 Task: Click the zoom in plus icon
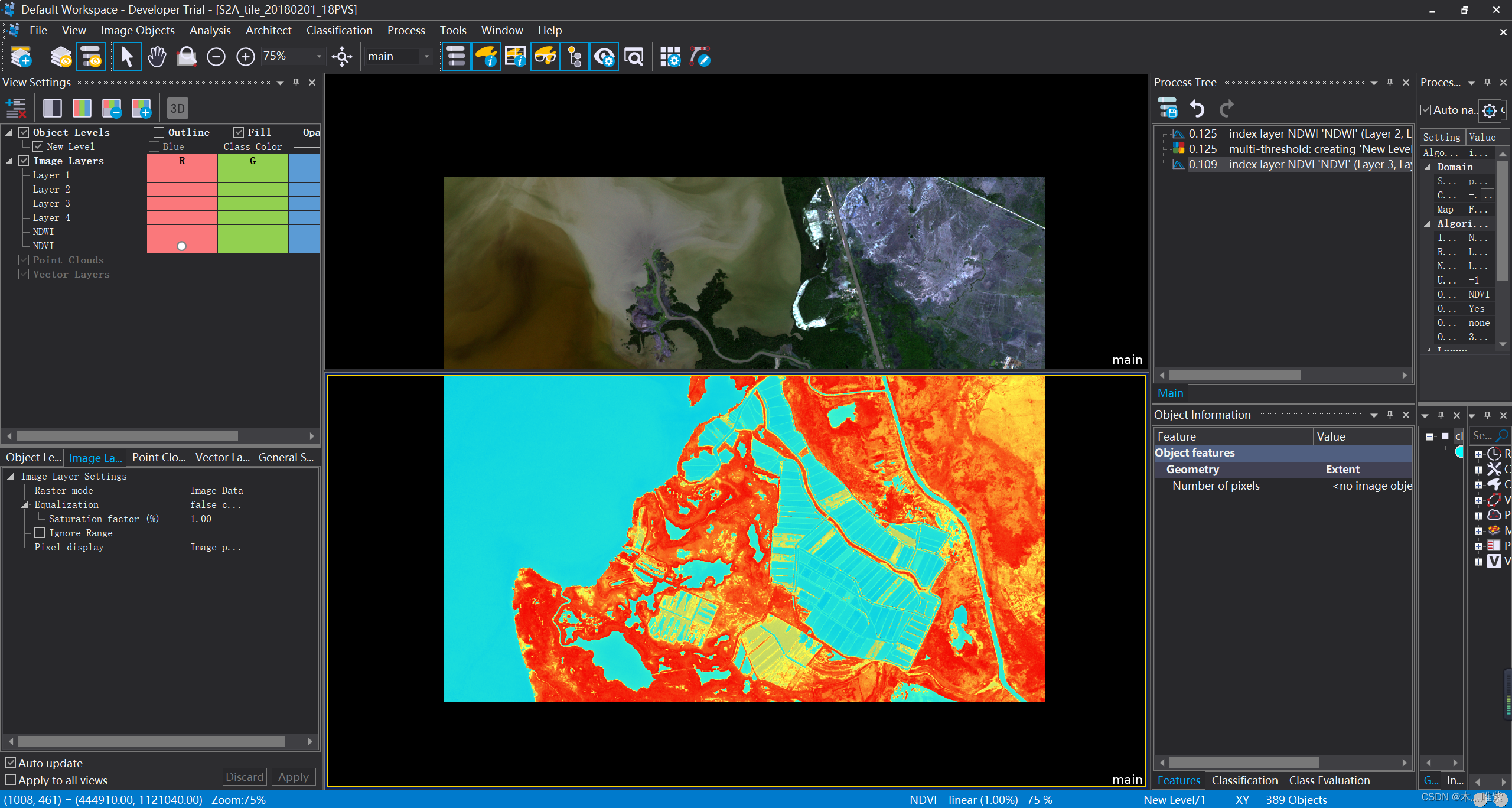point(245,57)
